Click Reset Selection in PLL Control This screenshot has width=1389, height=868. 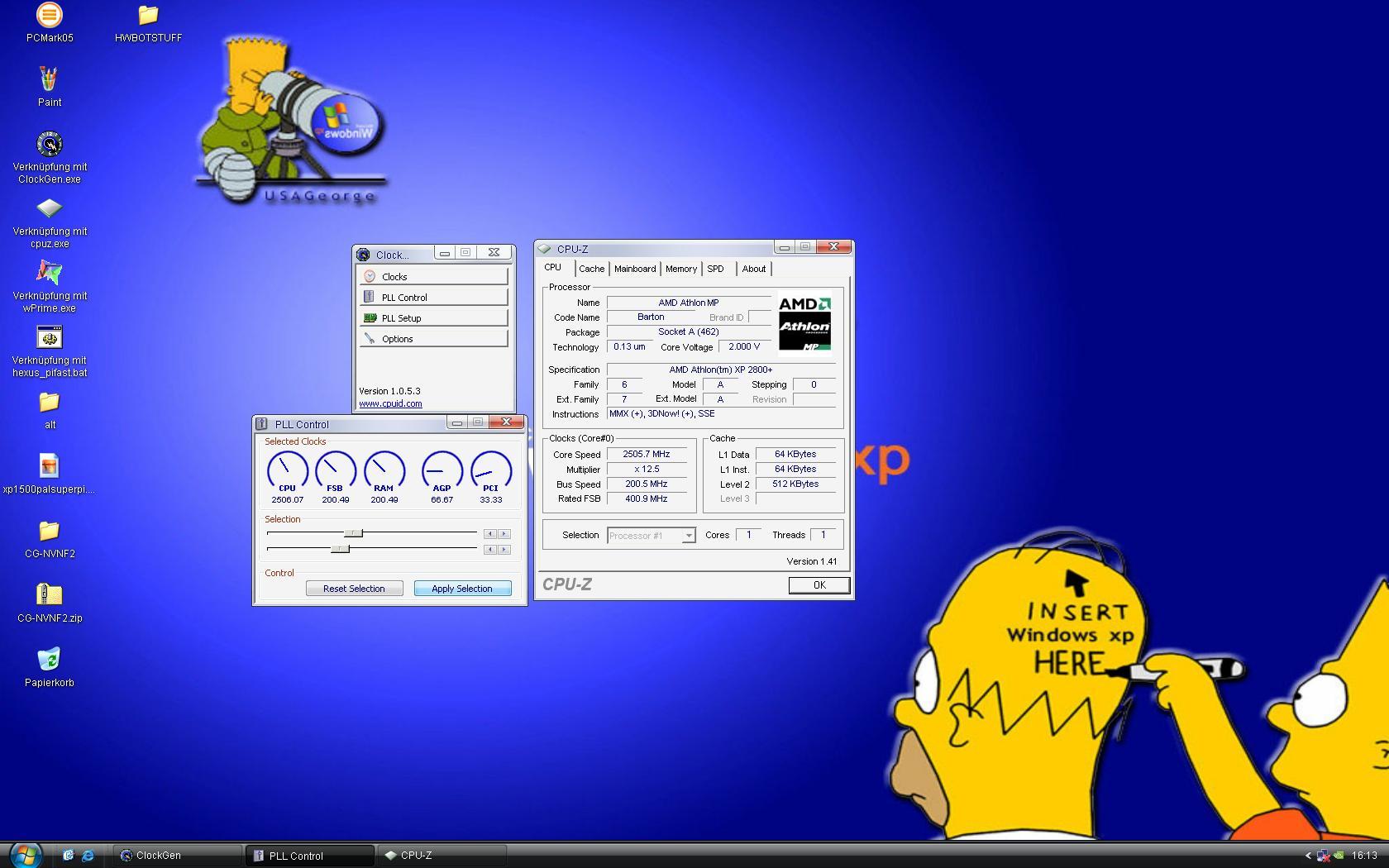pos(354,589)
